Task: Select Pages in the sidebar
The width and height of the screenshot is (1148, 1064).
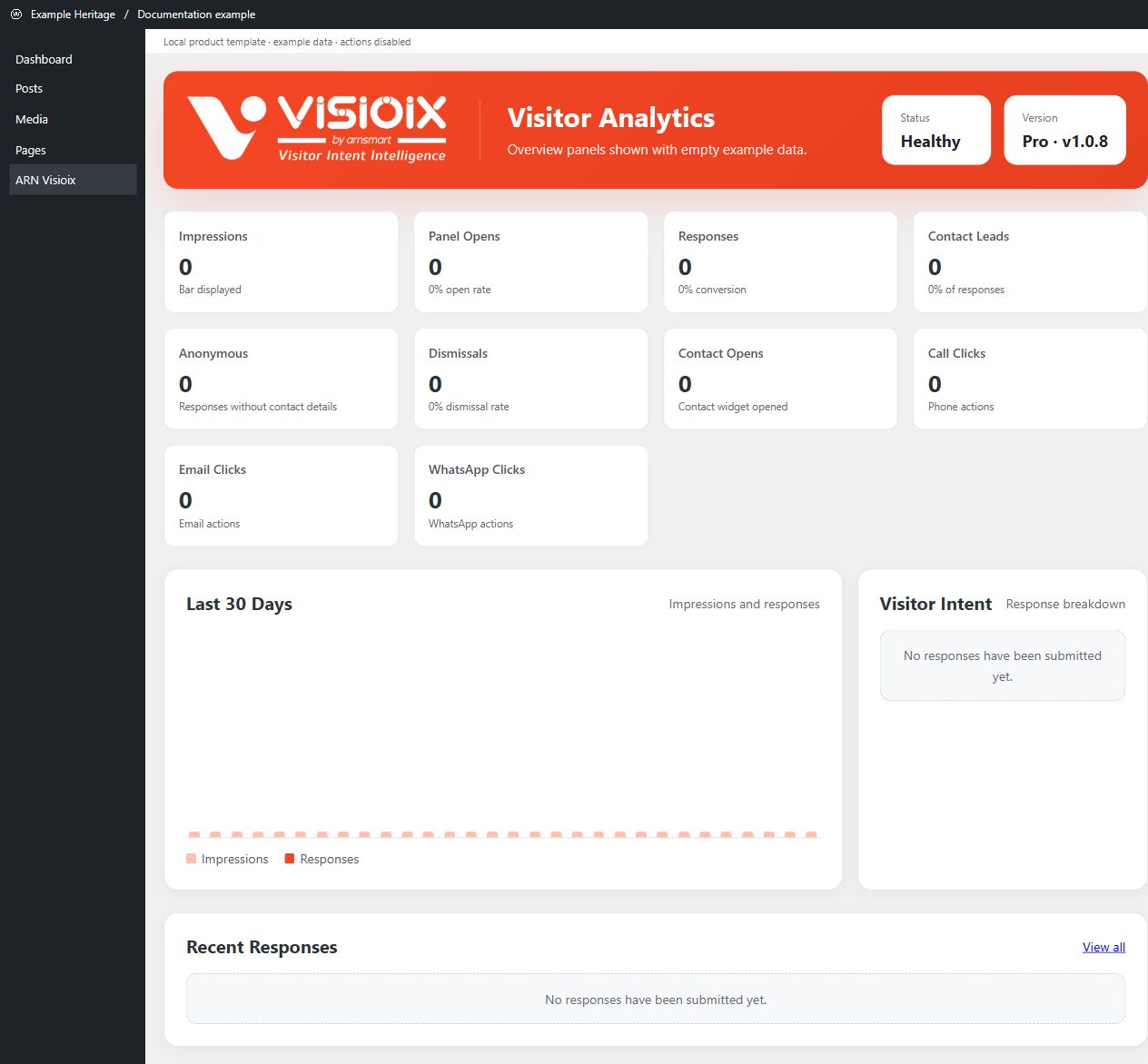Action: [73, 150]
